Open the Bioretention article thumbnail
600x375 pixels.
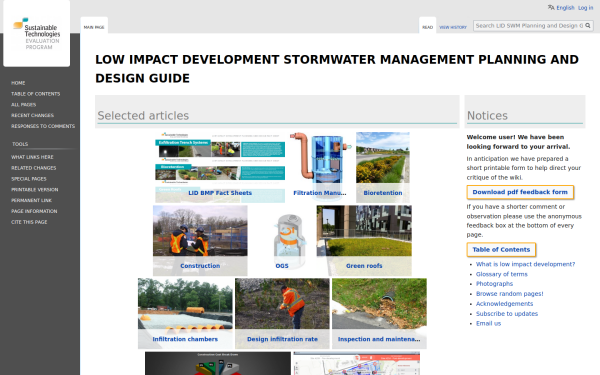click(383, 167)
